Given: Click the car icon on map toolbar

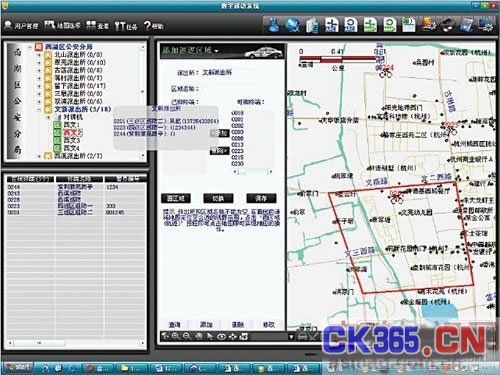Looking at the screenshot, I should tap(302, 337).
